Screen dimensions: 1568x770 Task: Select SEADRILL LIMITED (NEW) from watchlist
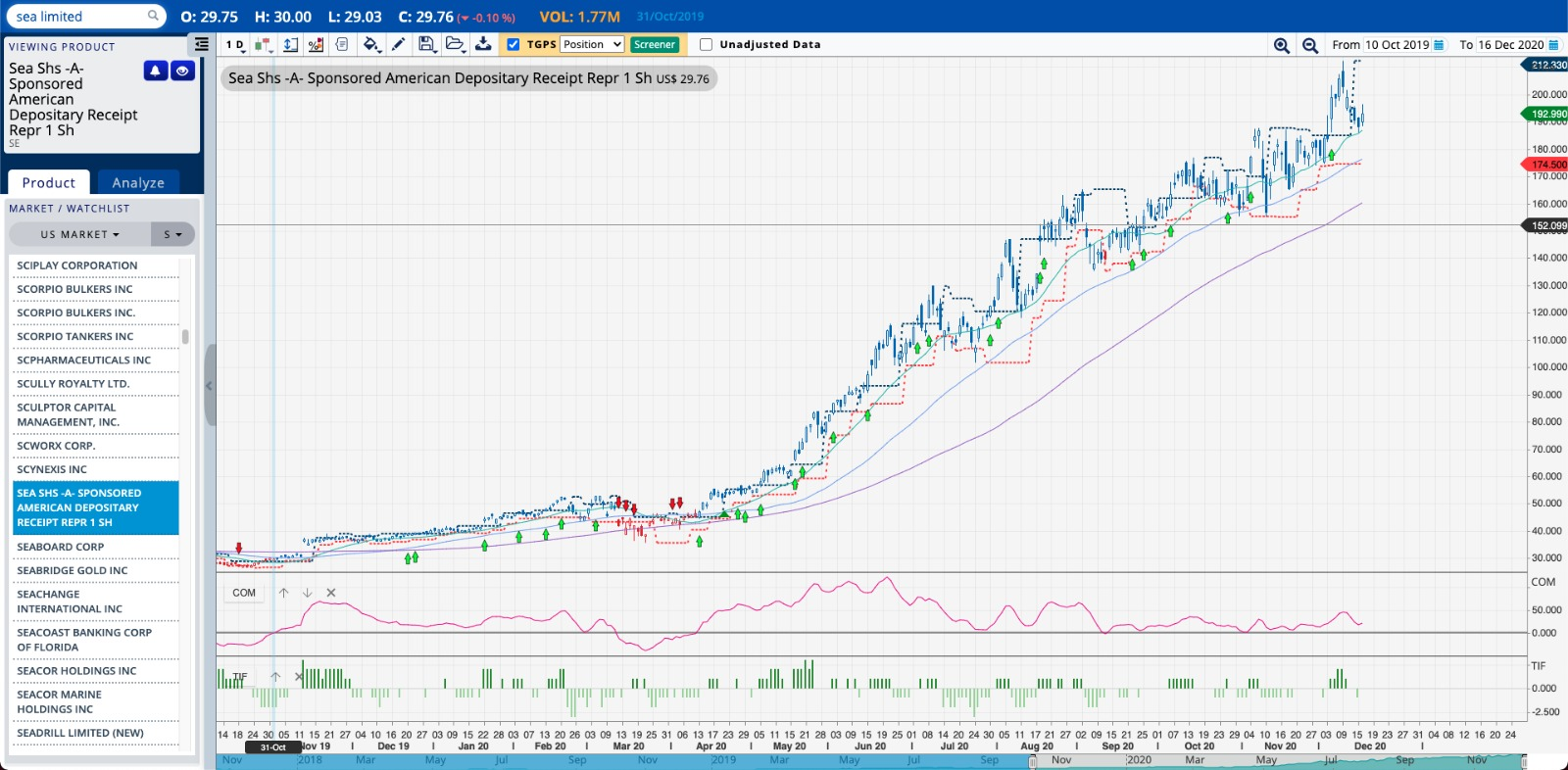[x=95, y=733]
